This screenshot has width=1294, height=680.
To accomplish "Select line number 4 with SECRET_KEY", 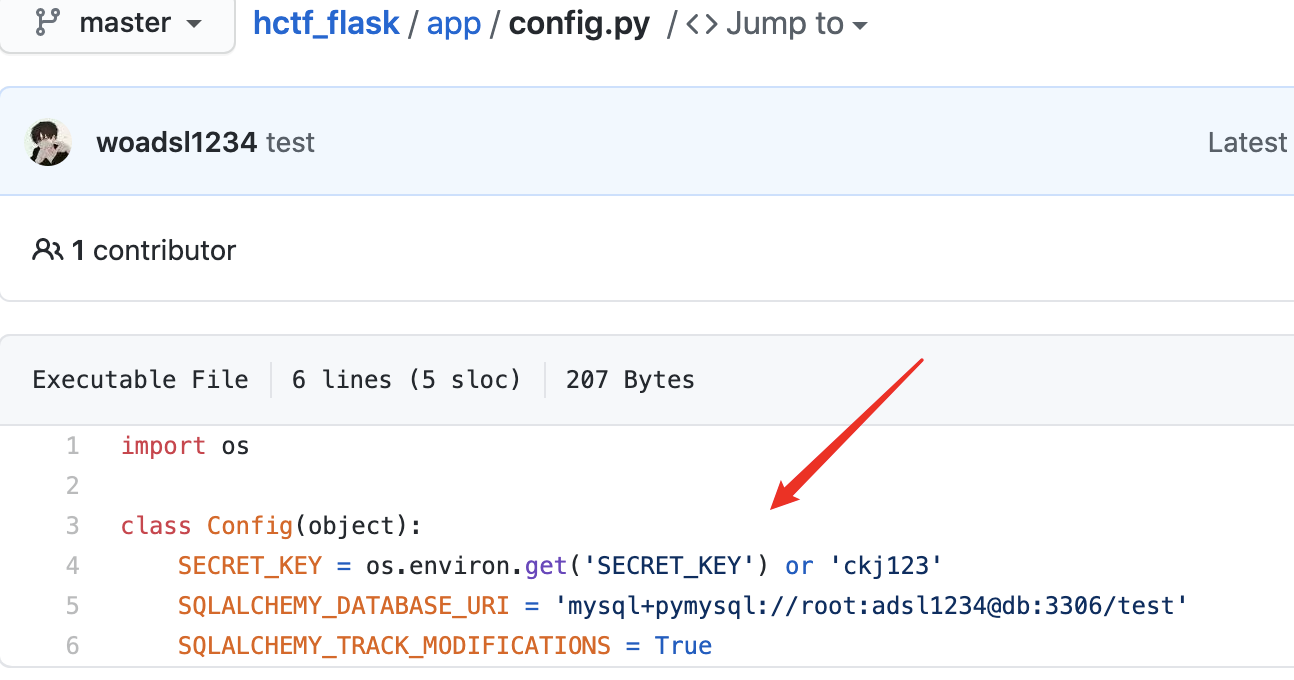I will 72,565.
